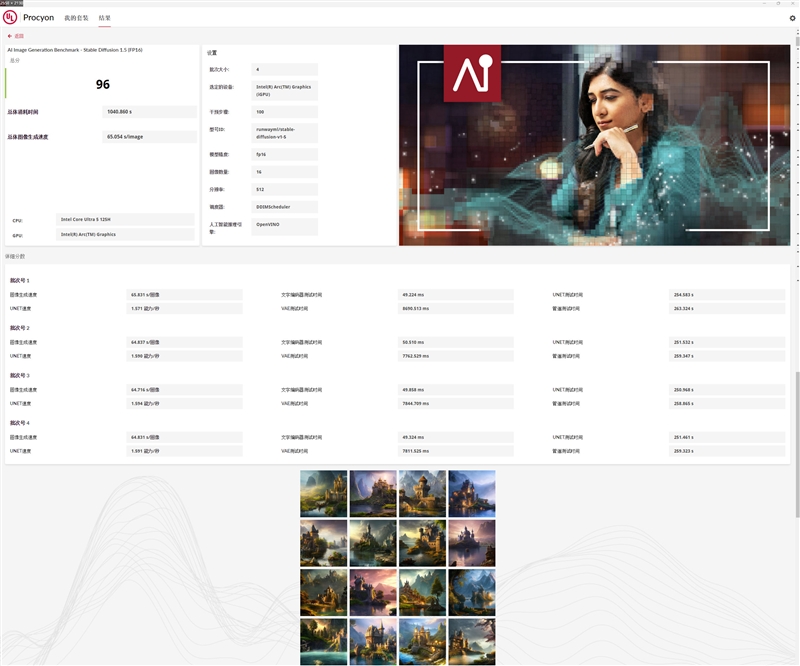The height and width of the screenshot is (666, 800).
Task: Click text encoder time 50.510 ms
Action: tap(456, 342)
